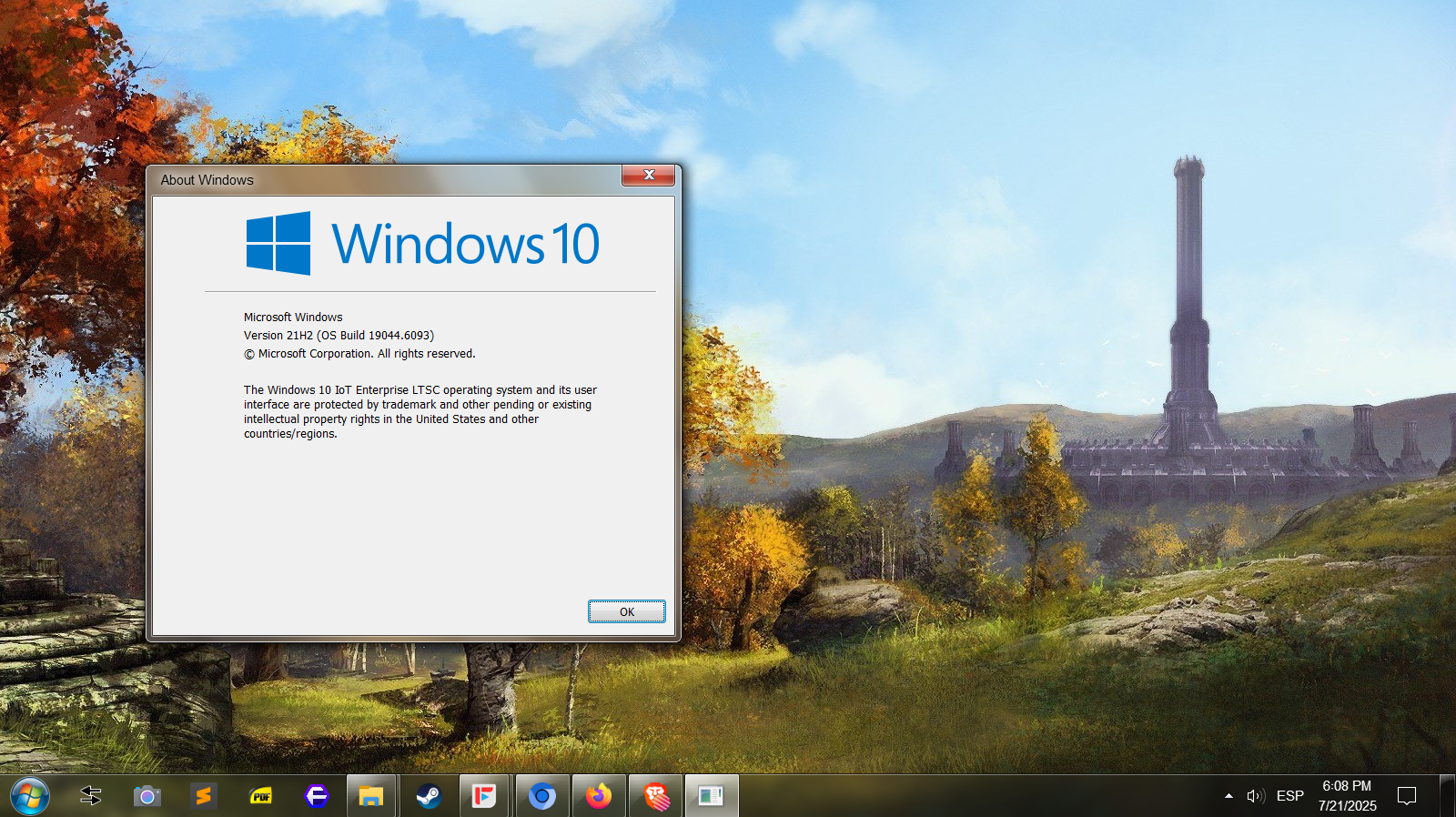Open the Windows Start orb
Image resolution: width=1456 pixels, height=817 pixels.
tap(29, 796)
